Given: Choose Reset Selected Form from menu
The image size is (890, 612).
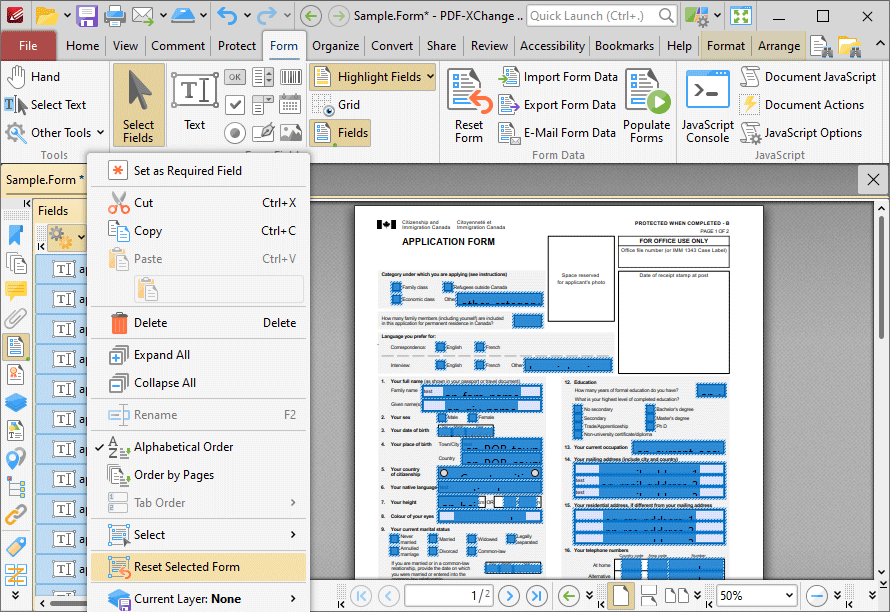Looking at the screenshot, I should tap(198, 567).
